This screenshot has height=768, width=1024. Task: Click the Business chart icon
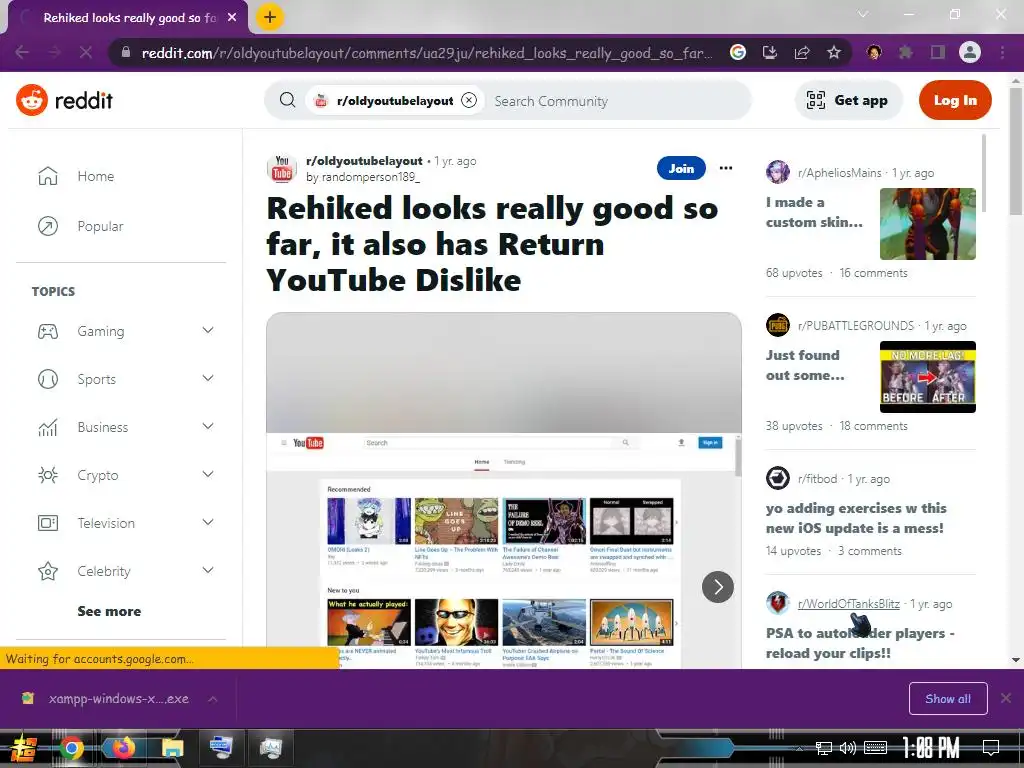[x=48, y=427]
